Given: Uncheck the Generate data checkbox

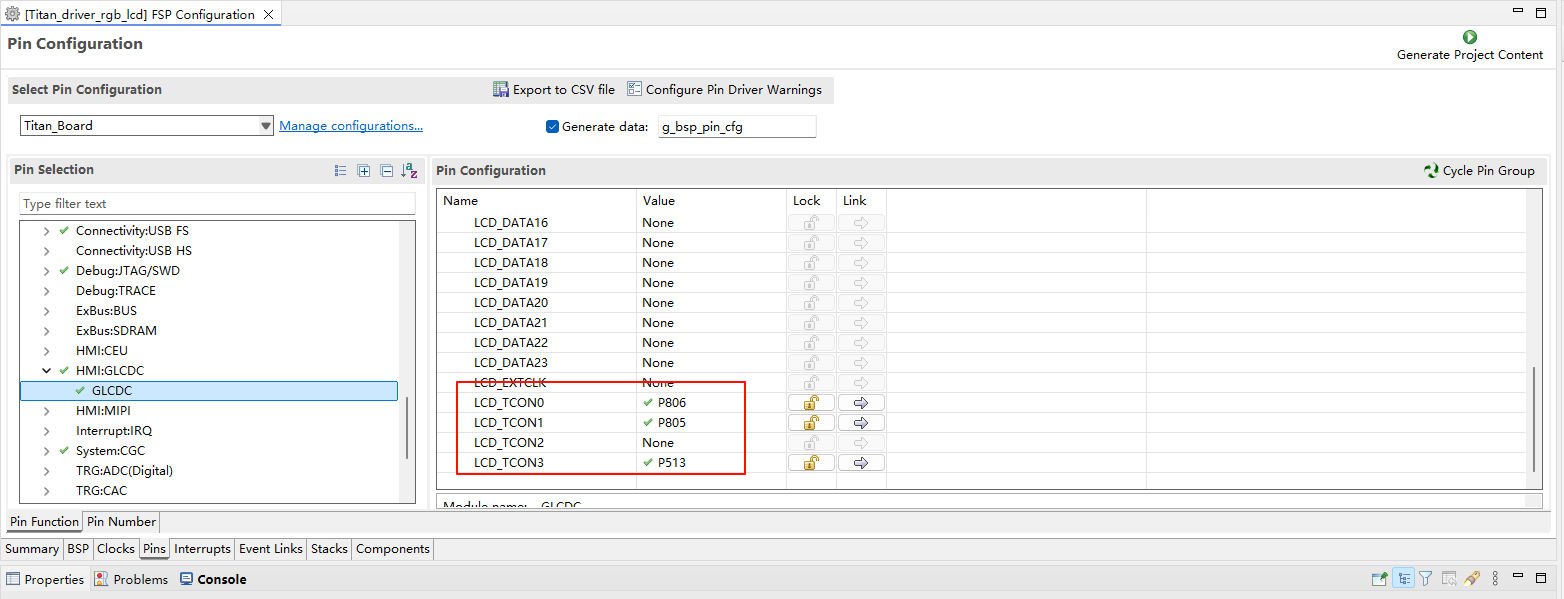Looking at the screenshot, I should 552,127.
